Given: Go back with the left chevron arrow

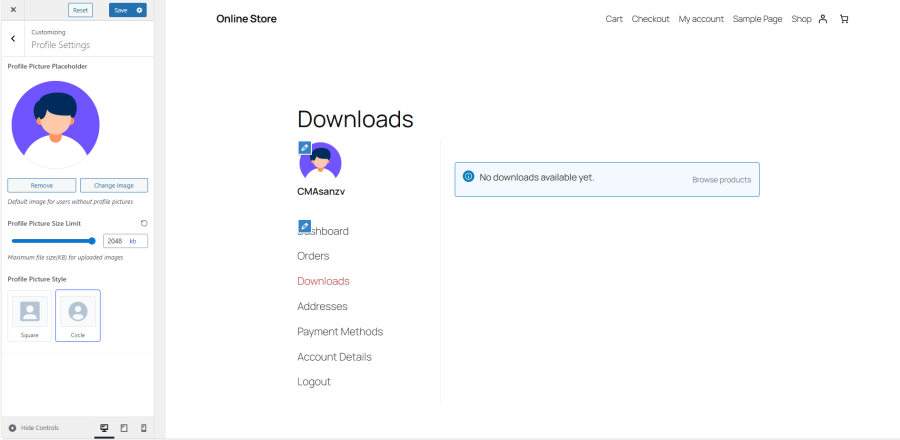Looking at the screenshot, I should [13, 38].
